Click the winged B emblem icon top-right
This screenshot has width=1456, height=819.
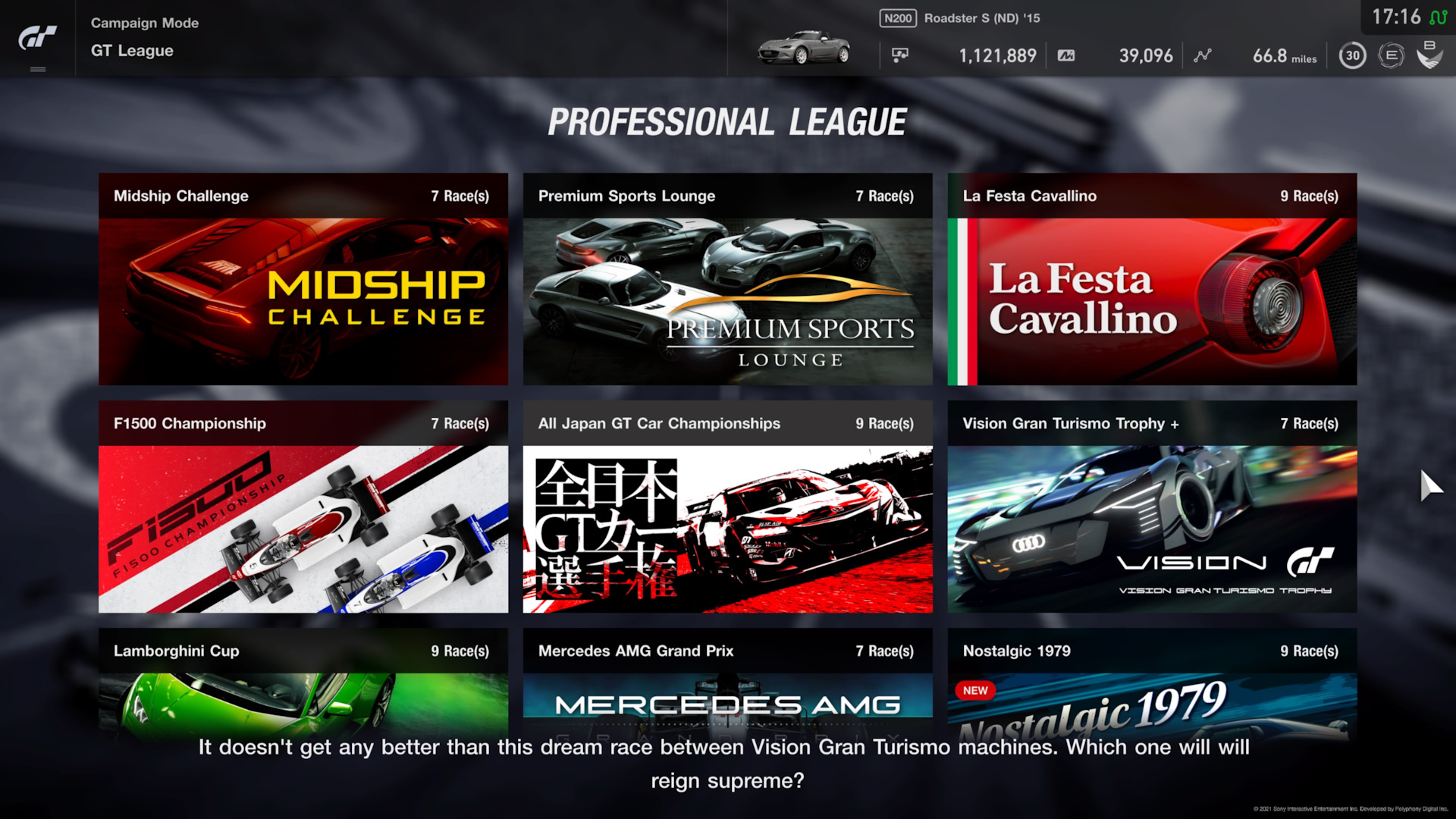pyautogui.click(x=1430, y=55)
